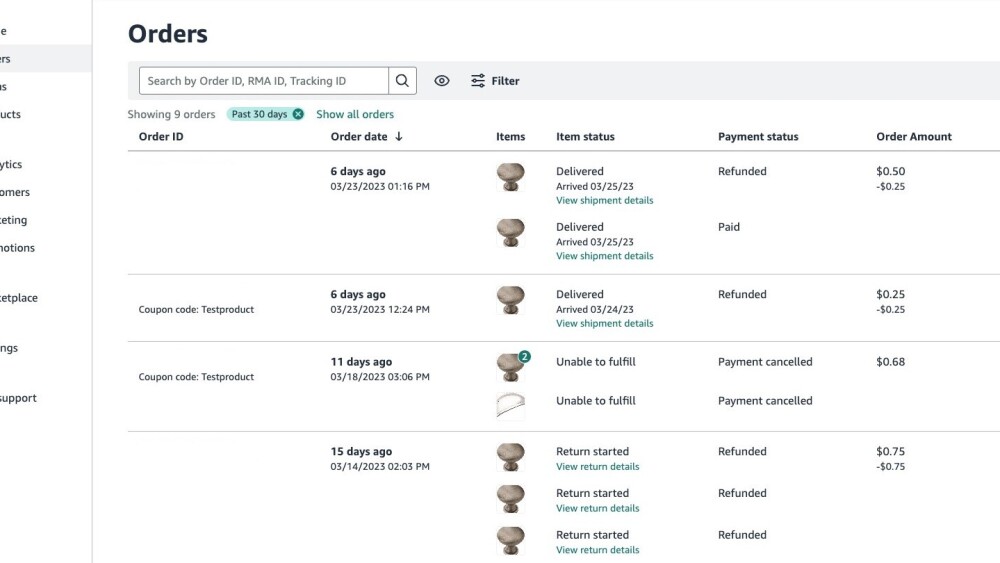Click the Order Amount column header
Screen dimensions: 1000x563
click(914, 137)
